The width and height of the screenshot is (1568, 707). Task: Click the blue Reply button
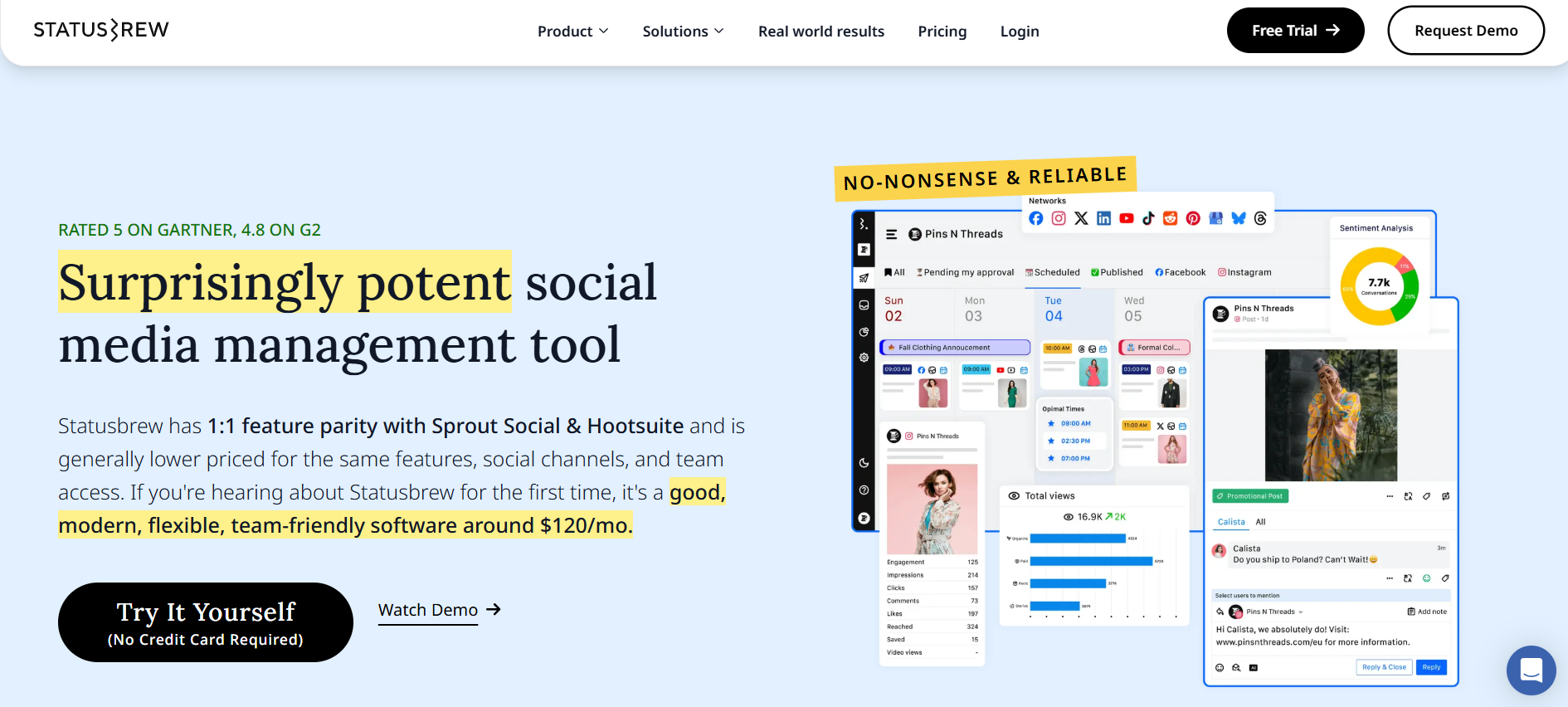point(1431,667)
